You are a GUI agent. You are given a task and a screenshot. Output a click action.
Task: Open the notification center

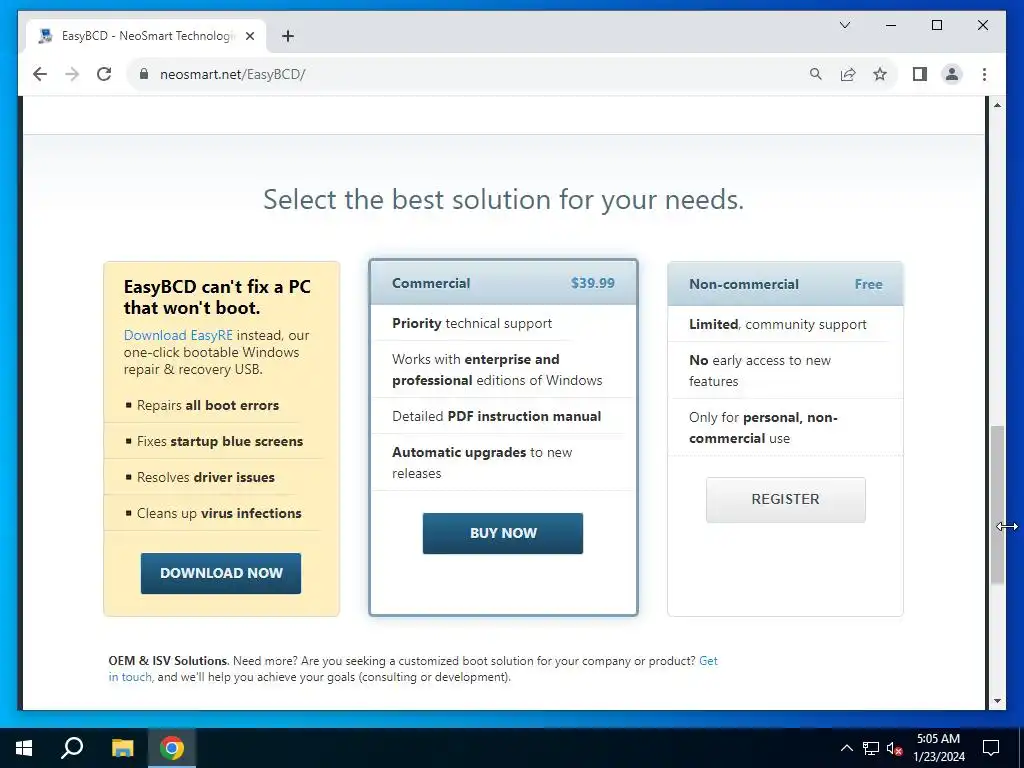pyautogui.click(x=991, y=748)
